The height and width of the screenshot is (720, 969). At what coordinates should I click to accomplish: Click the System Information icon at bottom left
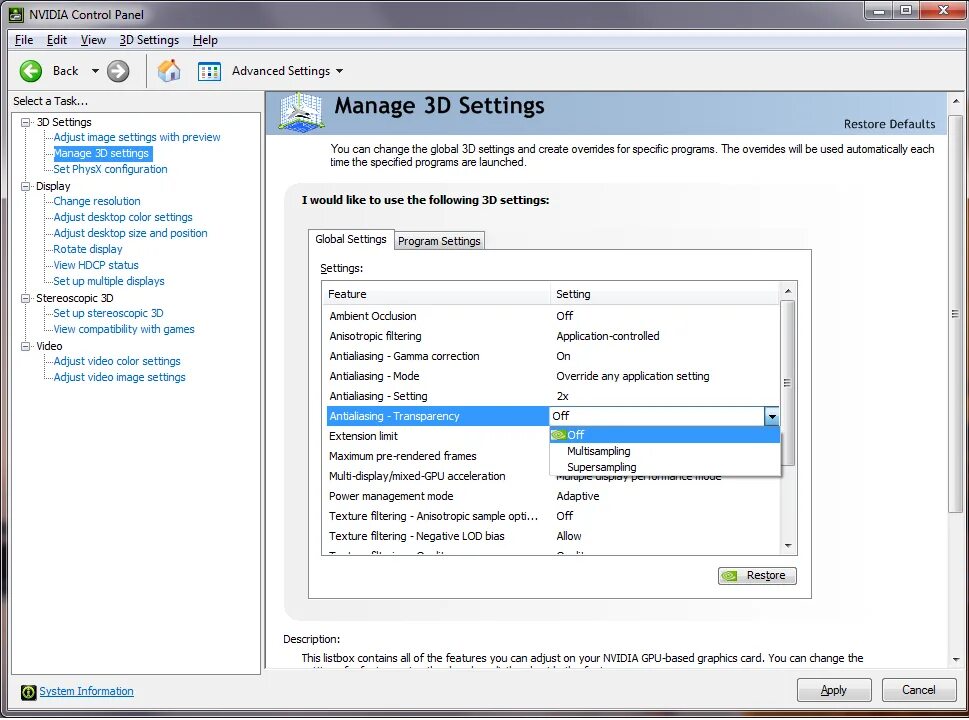(x=28, y=692)
